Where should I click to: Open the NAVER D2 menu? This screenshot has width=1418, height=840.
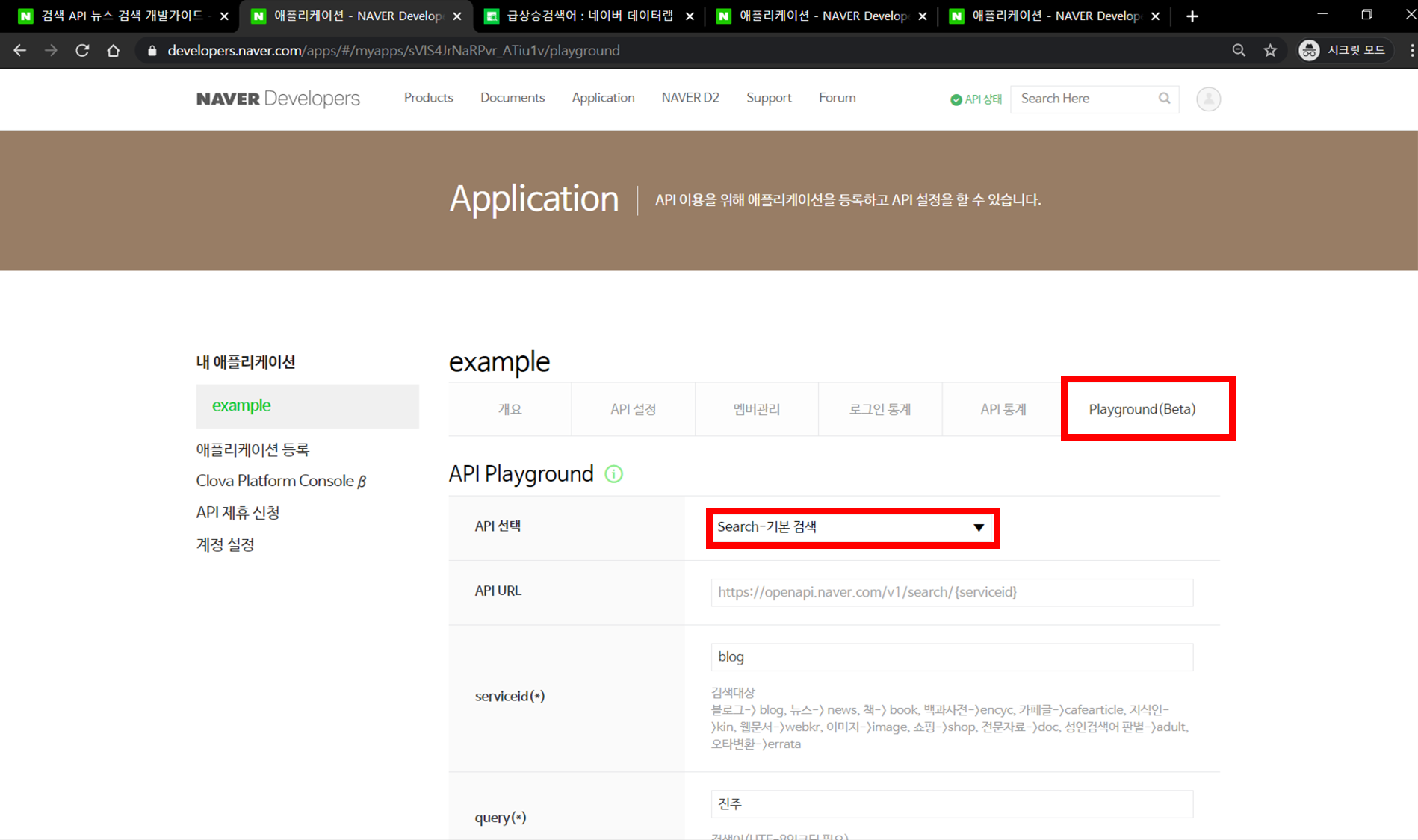tap(690, 98)
